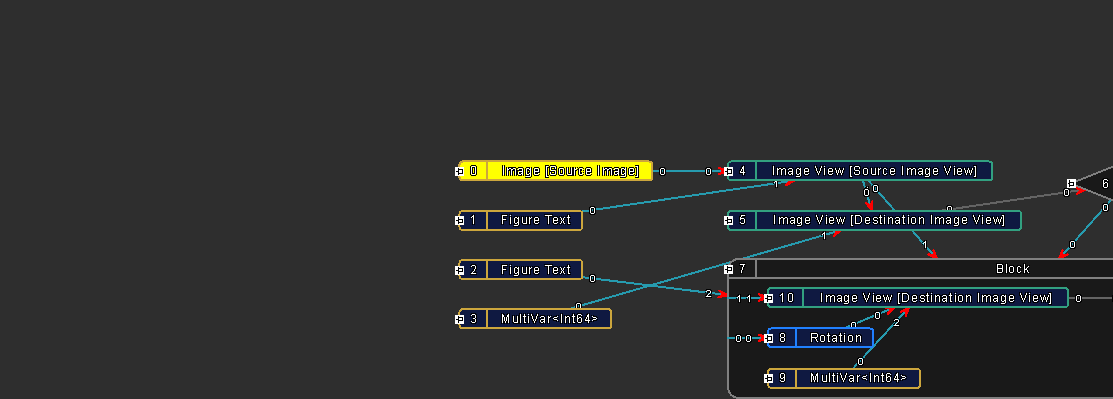
Task: Collapse the node 7 Block expander
Action: [x=728, y=270]
